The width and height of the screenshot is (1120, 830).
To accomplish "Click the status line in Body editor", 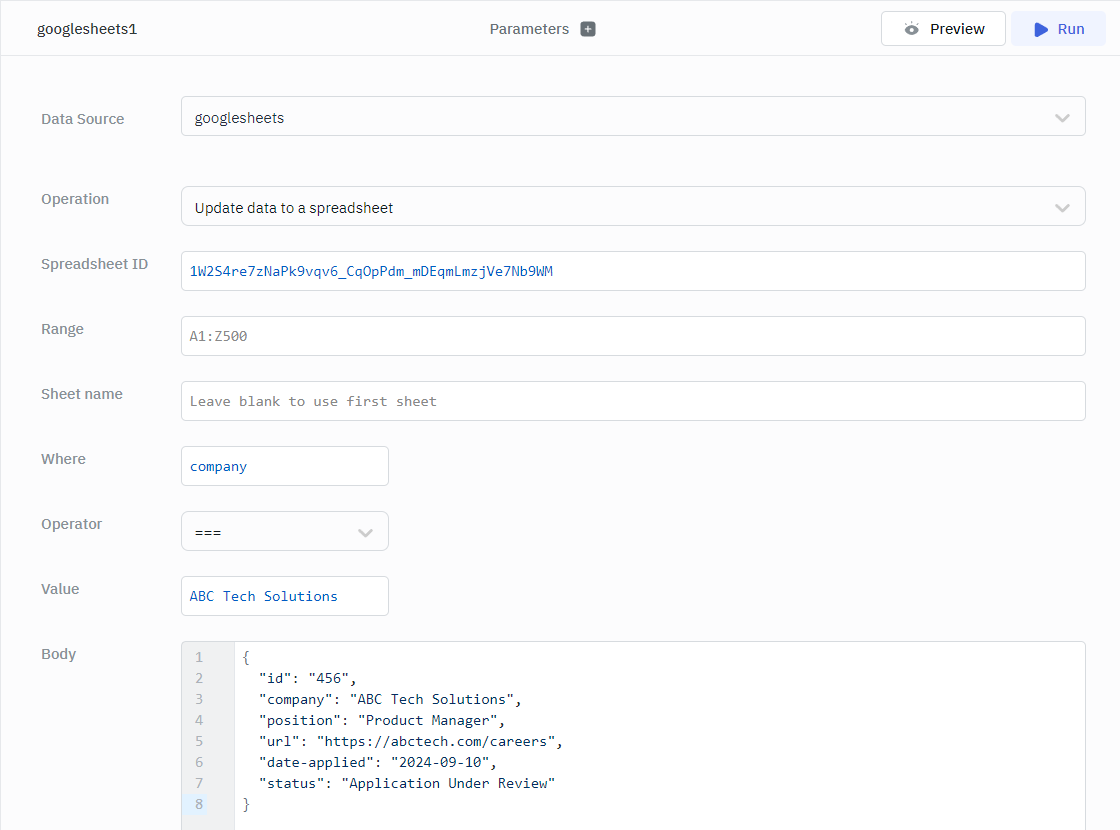I will coord(406,783).
